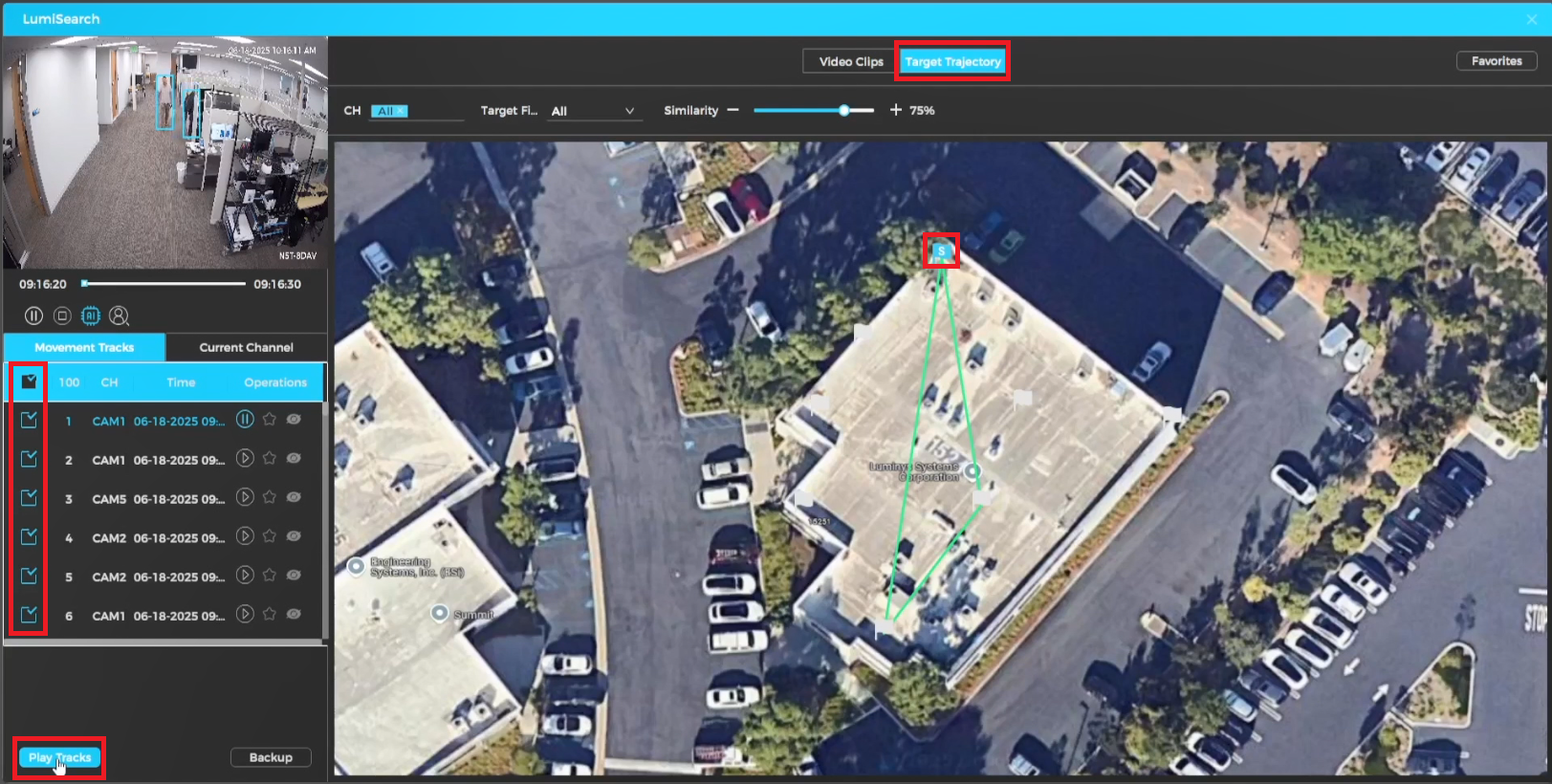Open the Target Filter dropdown
Screen dimensions: 1552x784
pos(593,111)
